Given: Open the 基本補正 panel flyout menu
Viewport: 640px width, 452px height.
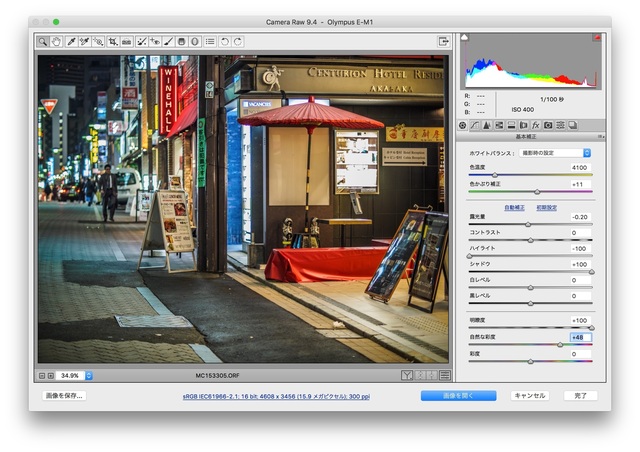Looking at the screenshot, I should [x=601, y=137].
